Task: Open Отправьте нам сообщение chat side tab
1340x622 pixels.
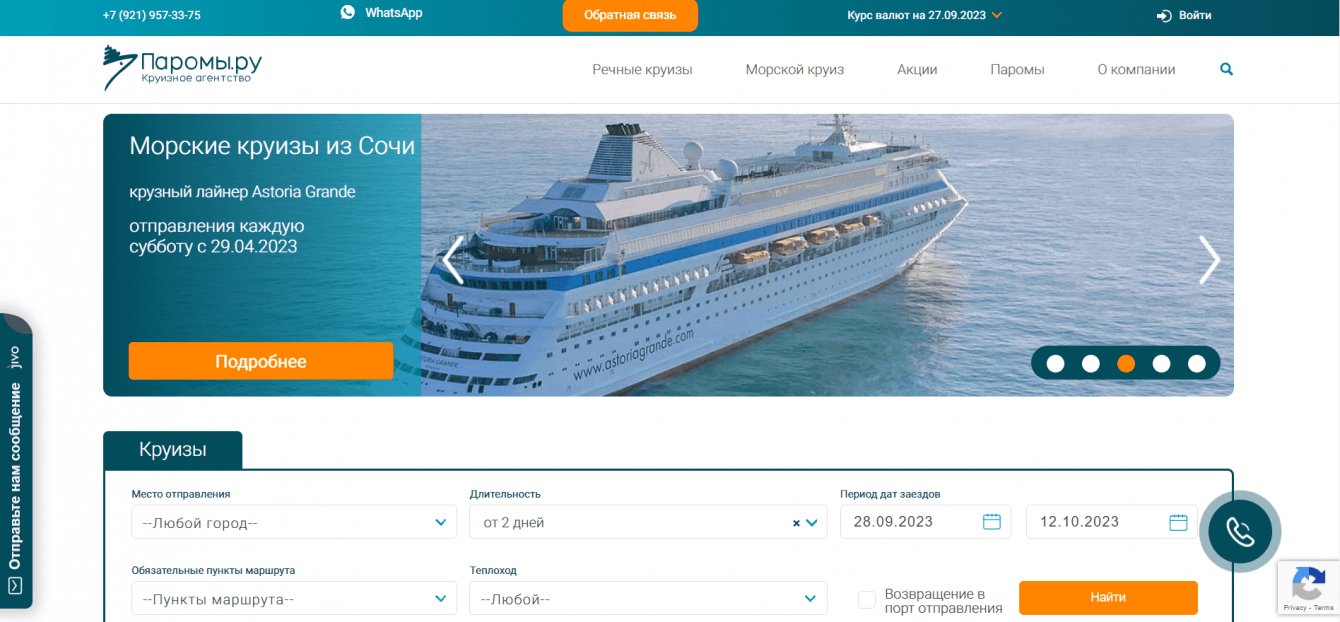Action: click(x=15, y=462)
